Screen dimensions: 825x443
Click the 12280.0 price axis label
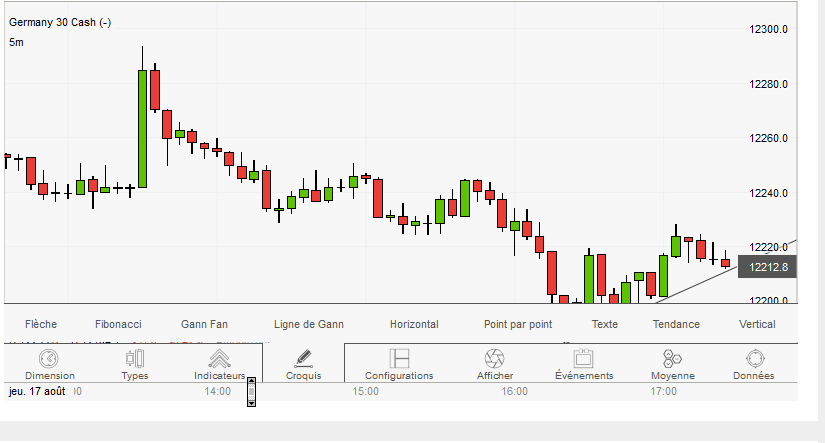pos(768,84)
